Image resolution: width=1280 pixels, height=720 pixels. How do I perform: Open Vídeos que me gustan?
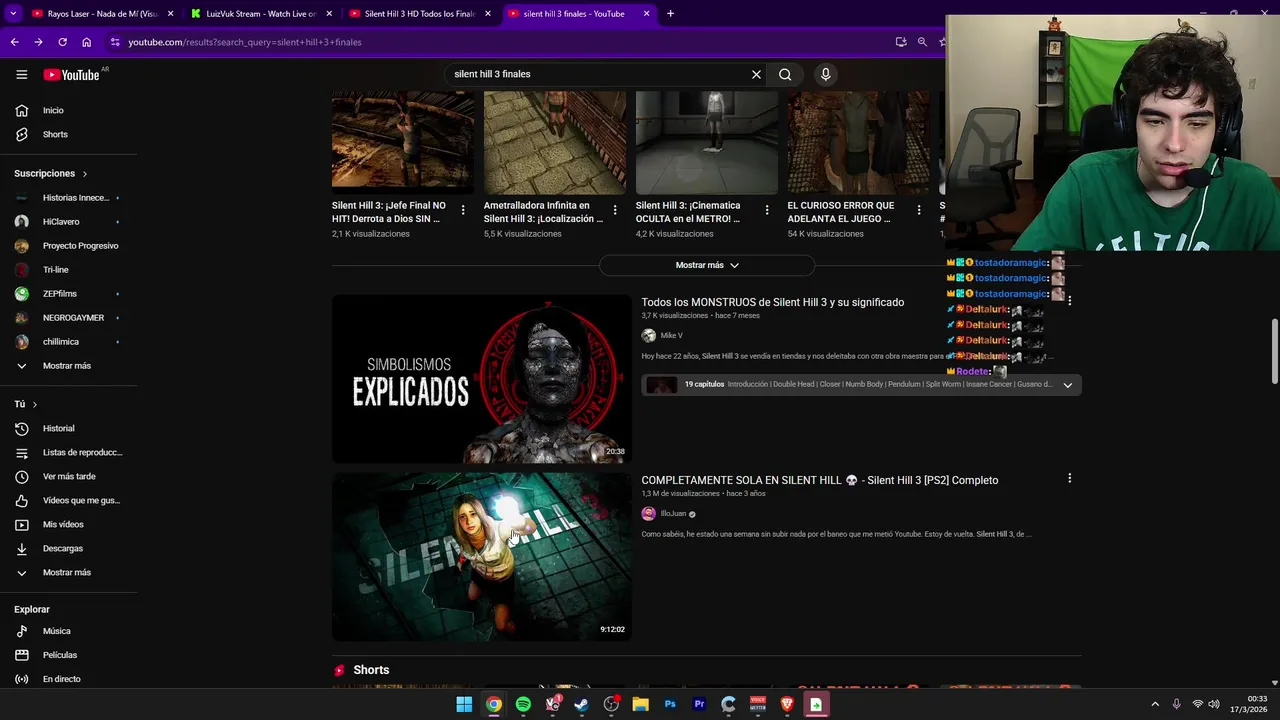(x=68, y=500)
